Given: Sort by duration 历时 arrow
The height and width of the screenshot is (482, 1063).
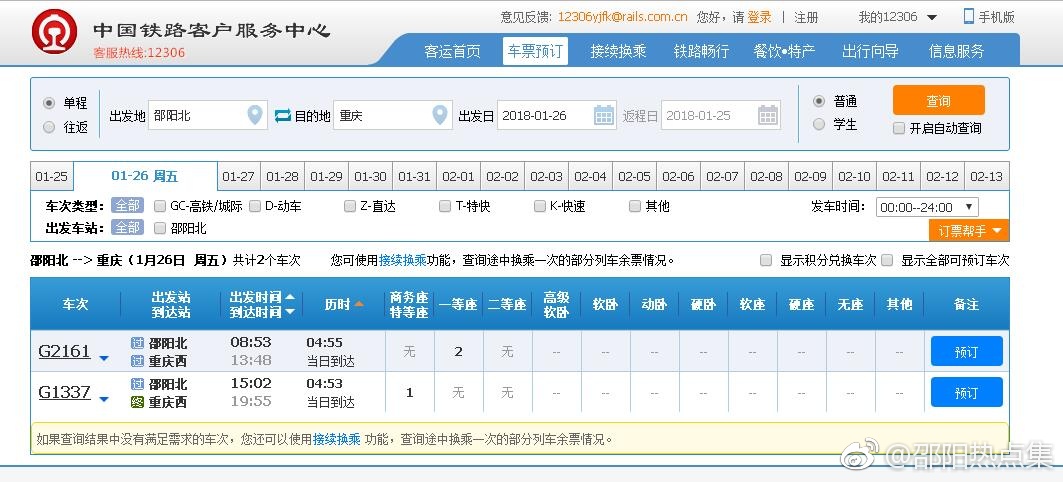Looking at the screenshot, I should (359, 304).
